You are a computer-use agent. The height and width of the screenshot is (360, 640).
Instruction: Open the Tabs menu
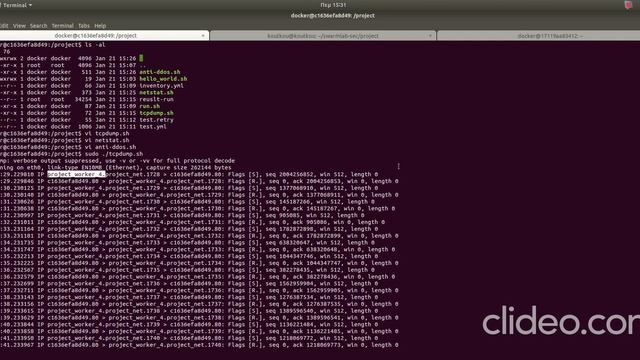tap(84, 26)
